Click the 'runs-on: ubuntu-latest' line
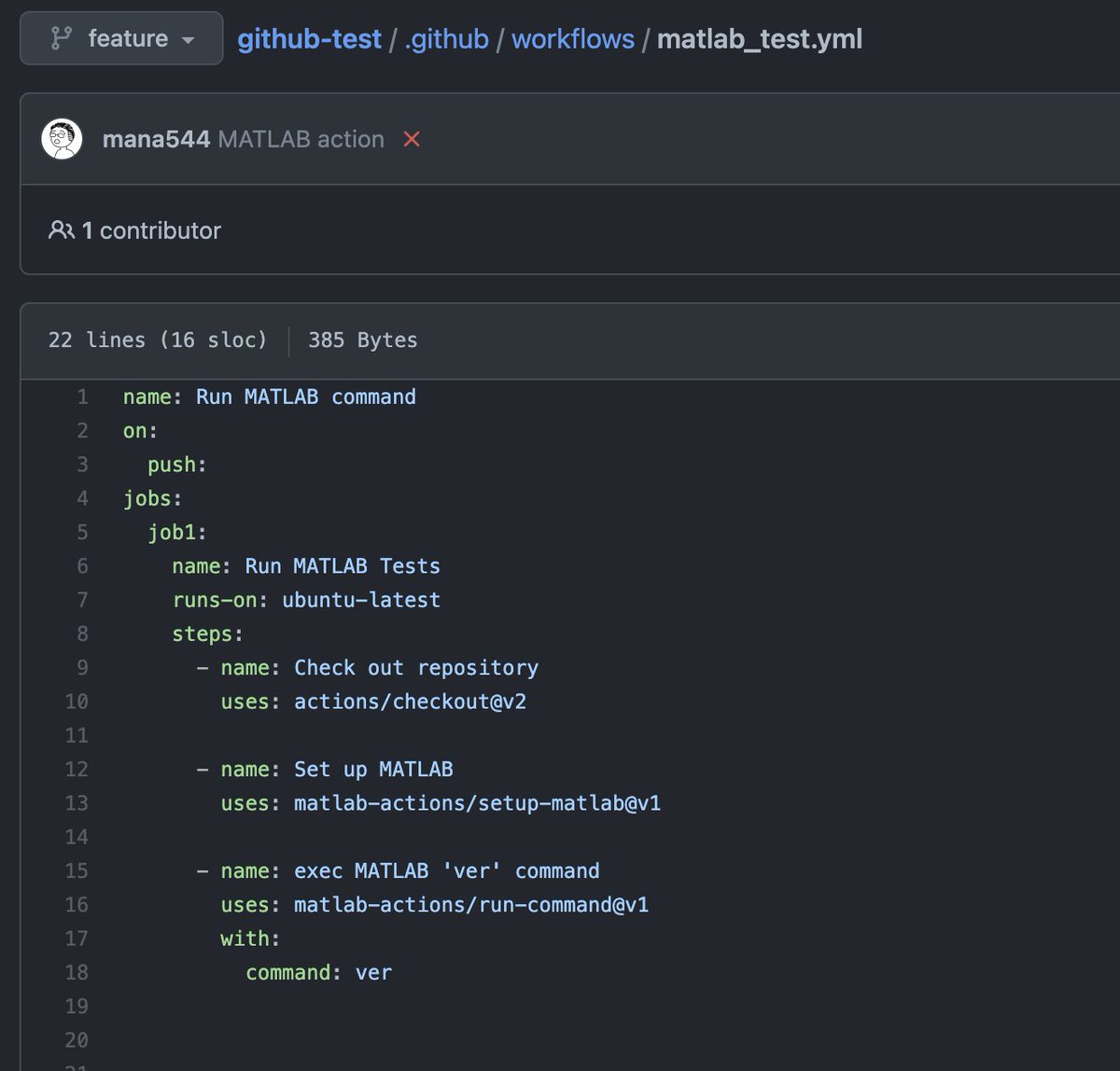This screenshot has width=1120, height=1071. (x=306, y=600)
